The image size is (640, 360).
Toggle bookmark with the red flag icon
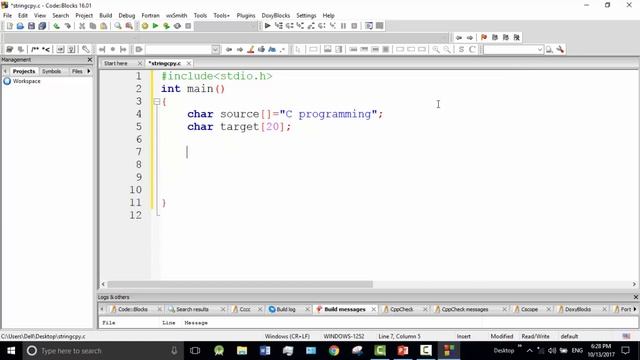(x=484, y=37)
